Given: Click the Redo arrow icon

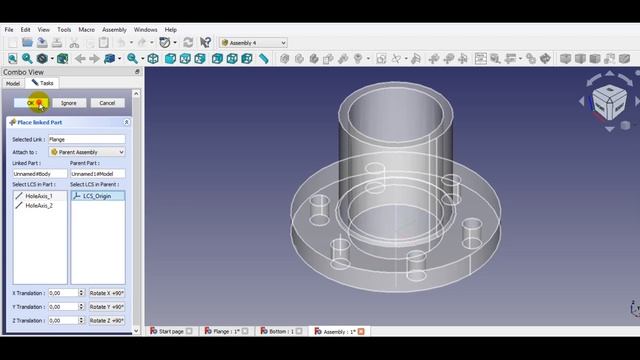Looking at the screenshot, I should pyautogui.click(x=142, y=42).
